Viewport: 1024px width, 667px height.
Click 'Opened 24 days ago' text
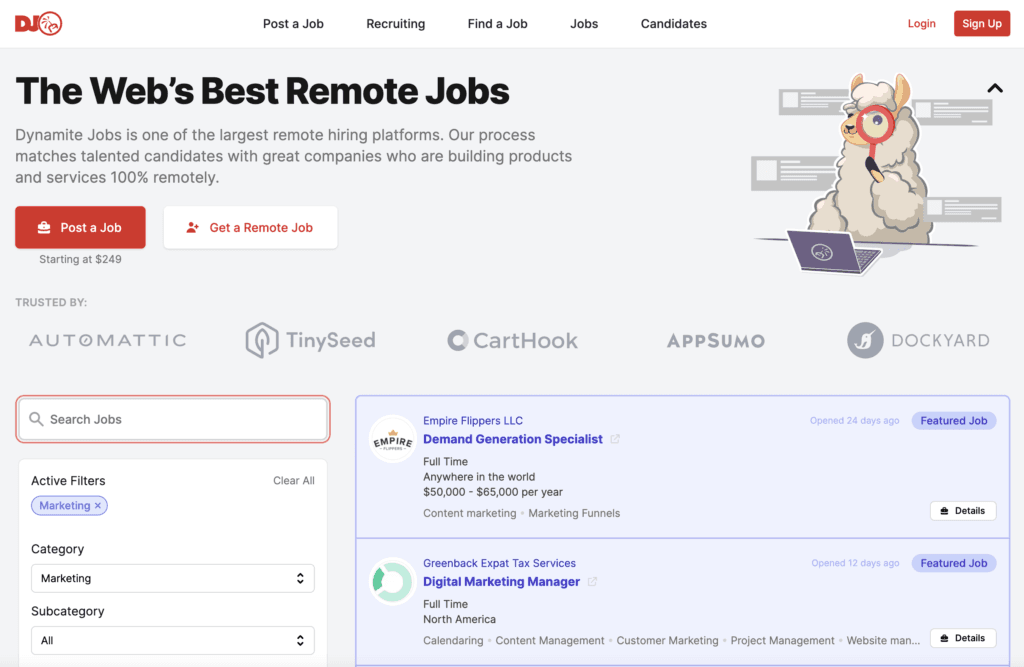point(855,421)
